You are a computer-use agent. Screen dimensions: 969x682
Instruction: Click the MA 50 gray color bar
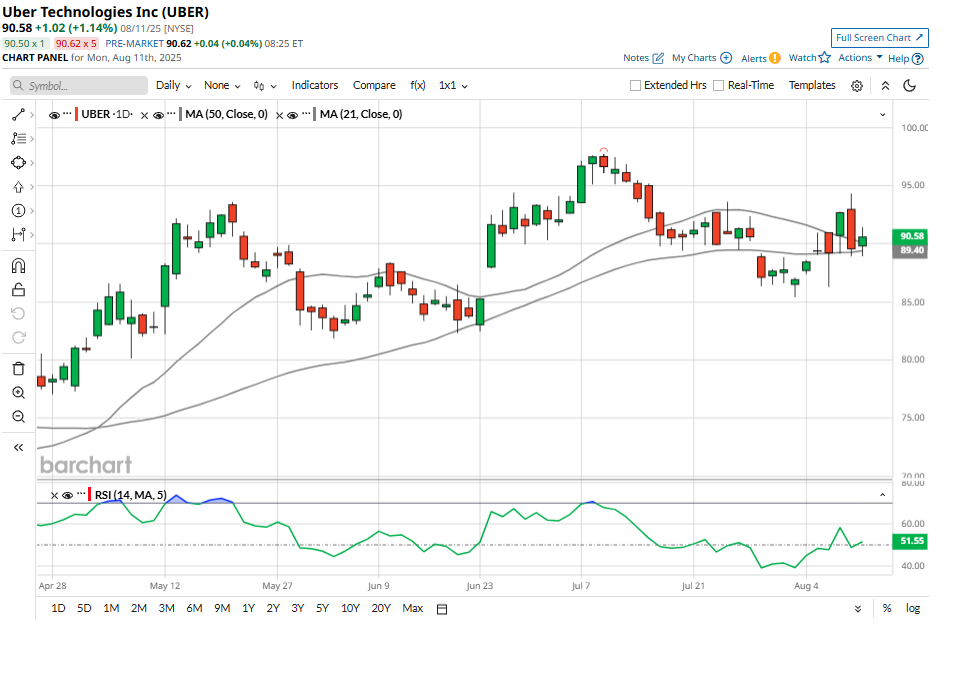(x=180, y=114)
